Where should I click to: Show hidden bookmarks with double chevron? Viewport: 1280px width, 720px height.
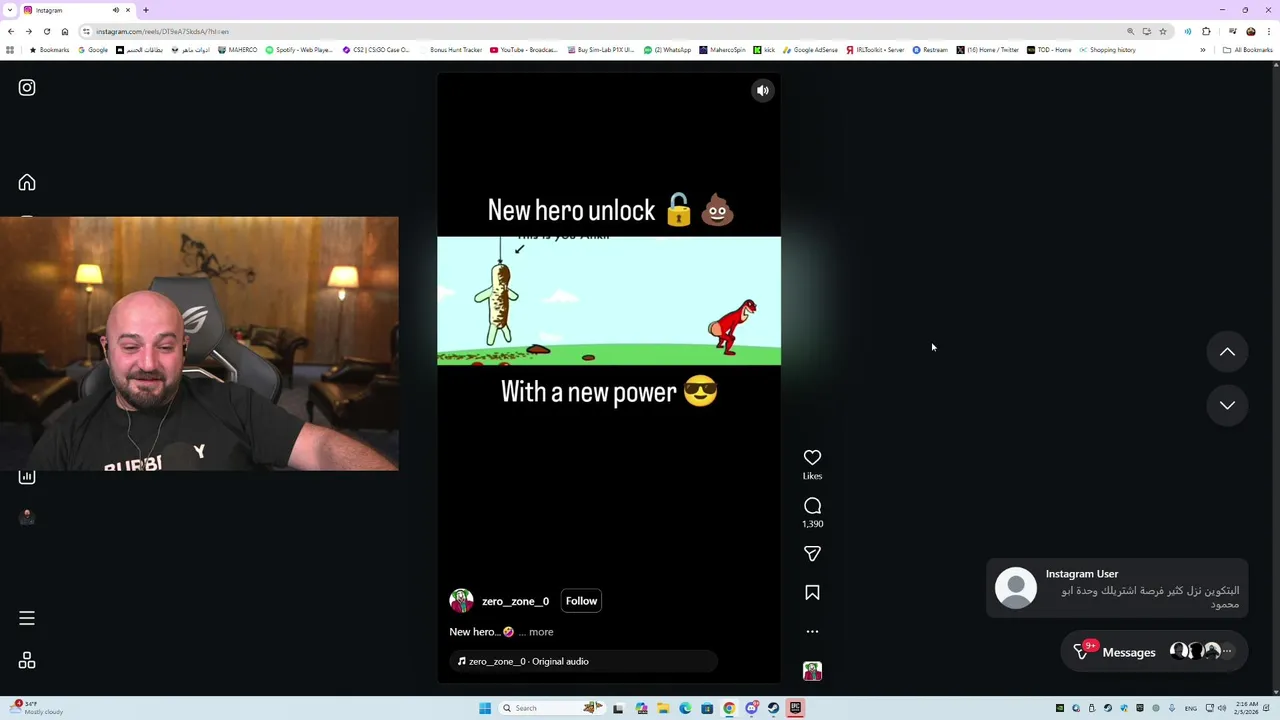coord(1203,50)
